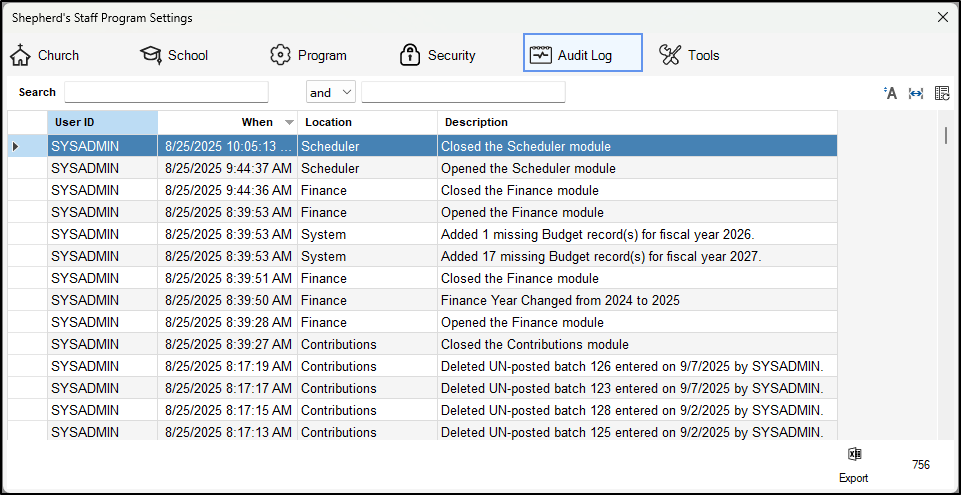Click the font size adjustment icon

tap(890, 93)
